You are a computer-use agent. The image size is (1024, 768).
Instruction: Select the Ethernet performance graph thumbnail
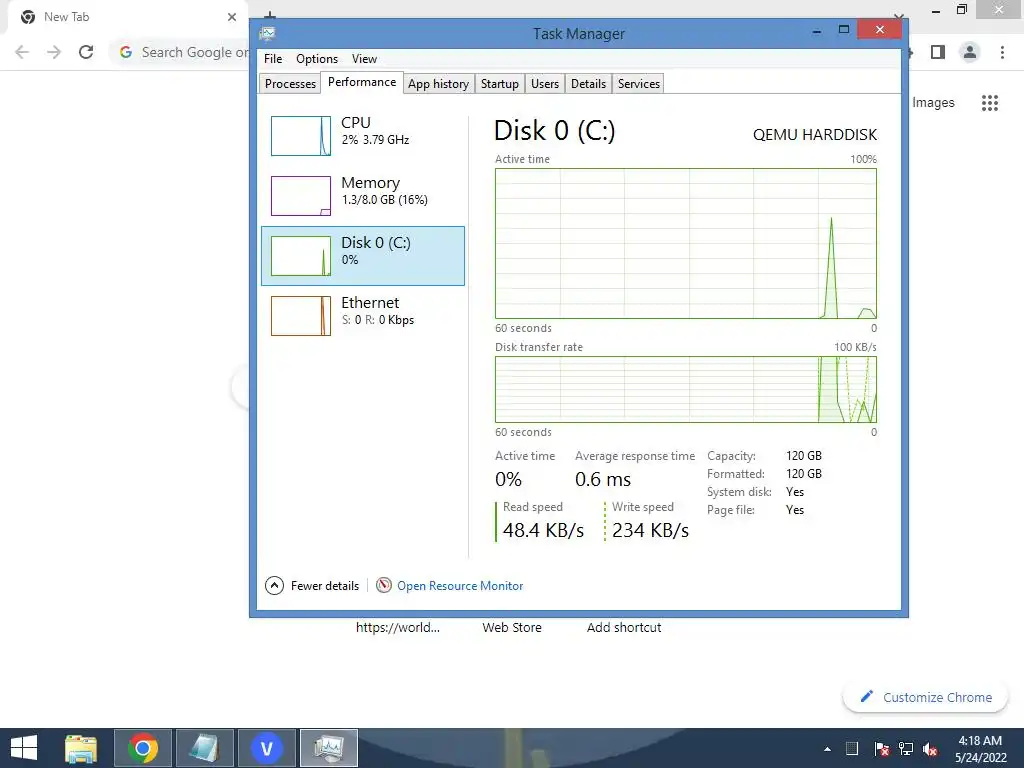click(x=301, y=316)
